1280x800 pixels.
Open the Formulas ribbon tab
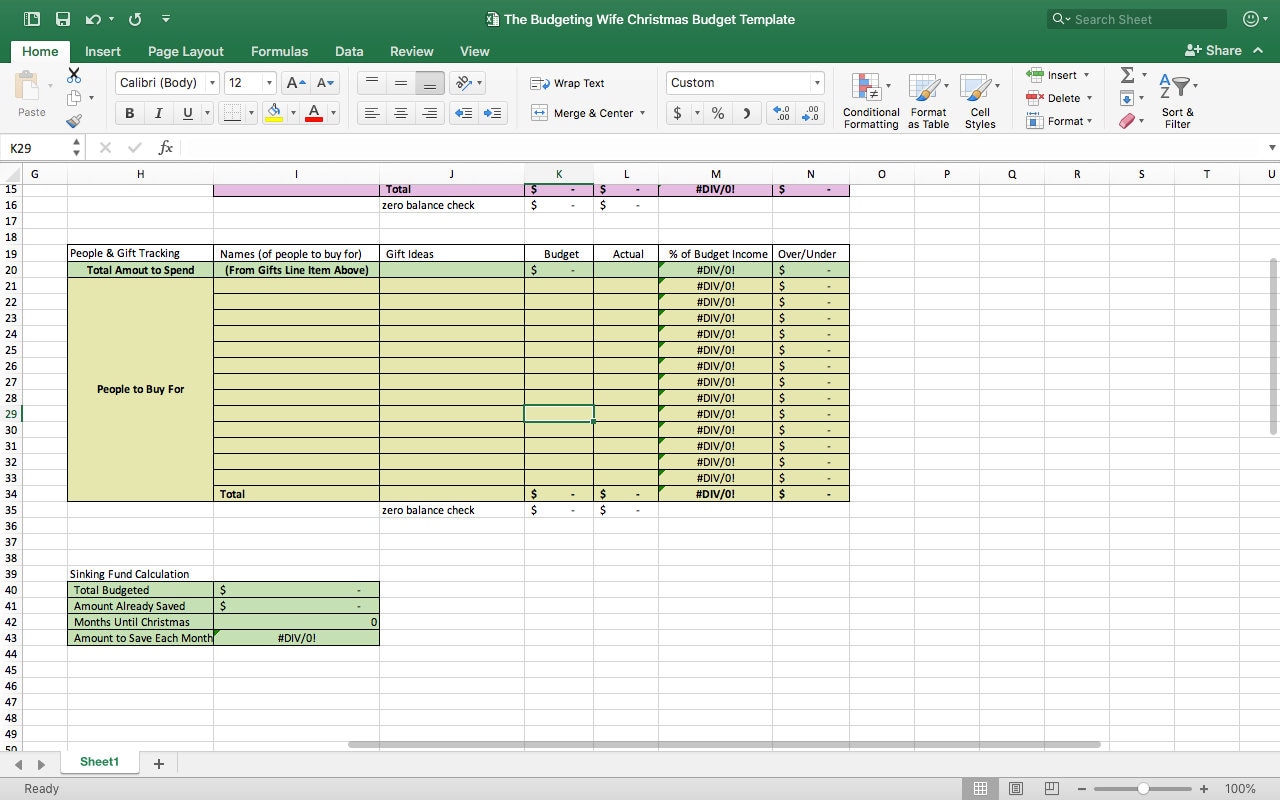click(279, 51)
